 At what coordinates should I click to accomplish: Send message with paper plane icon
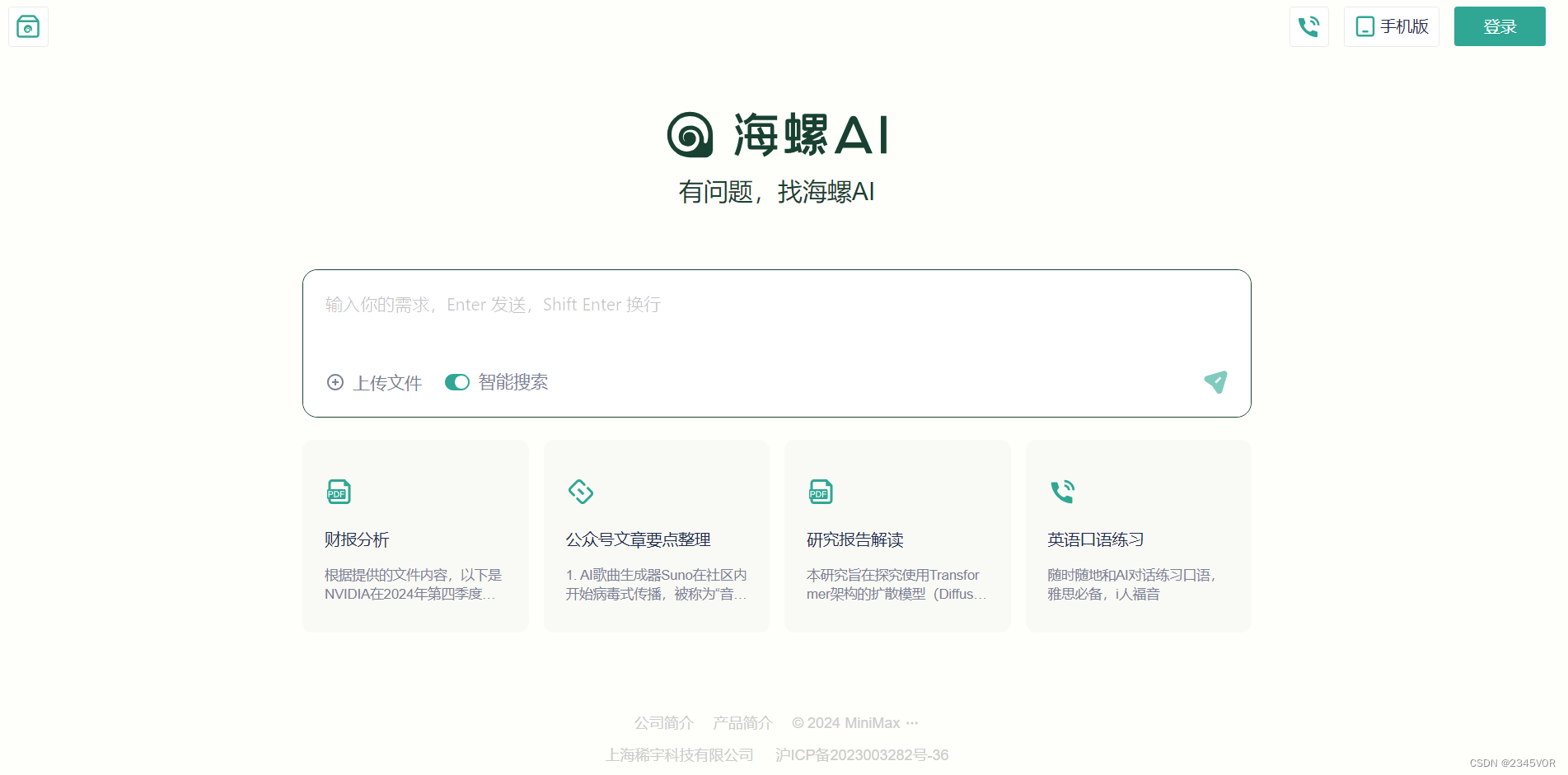pos(1215,381)
